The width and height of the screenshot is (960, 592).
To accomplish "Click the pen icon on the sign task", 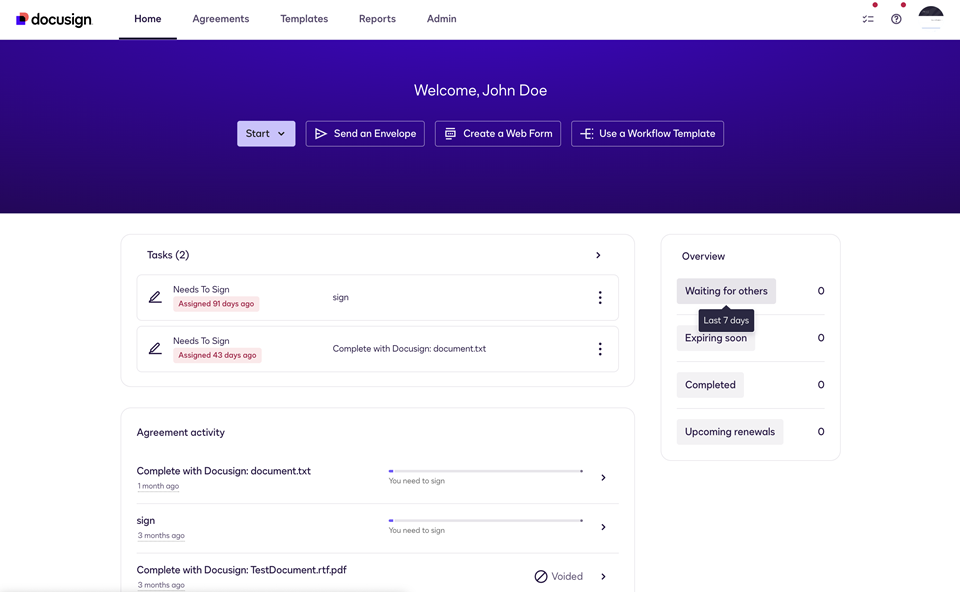I will (x=155, y=297).
